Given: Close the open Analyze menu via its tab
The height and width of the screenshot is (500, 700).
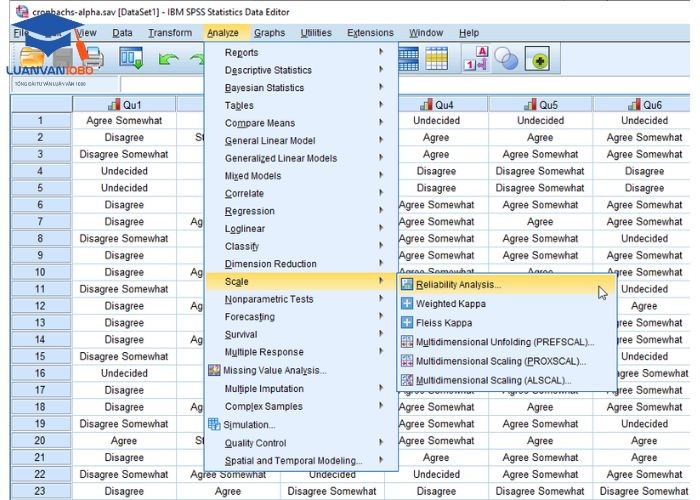Looking at the screenshot, I should 223,33.
